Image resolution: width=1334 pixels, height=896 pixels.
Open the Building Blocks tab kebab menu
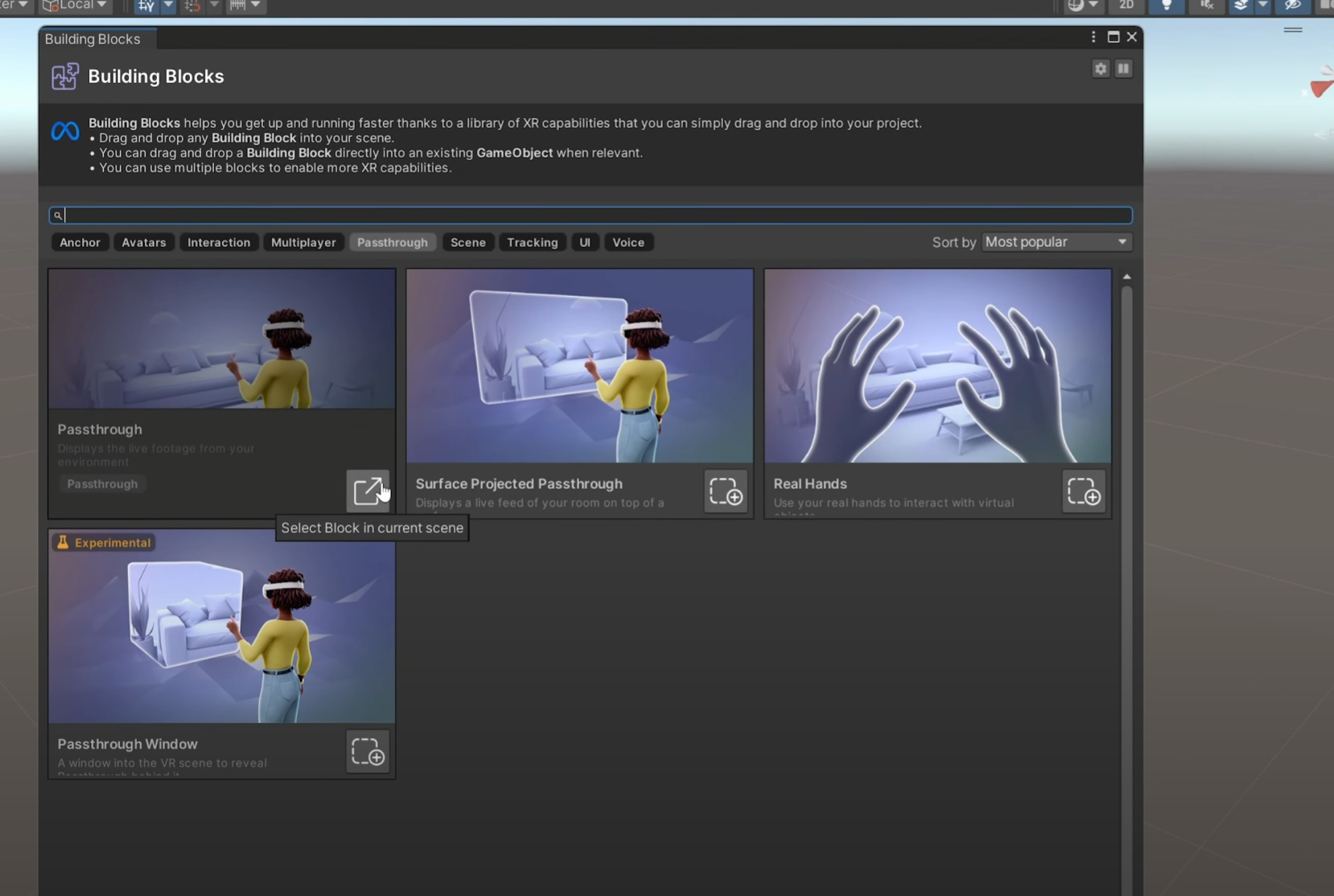click(x=1093, y=37)
